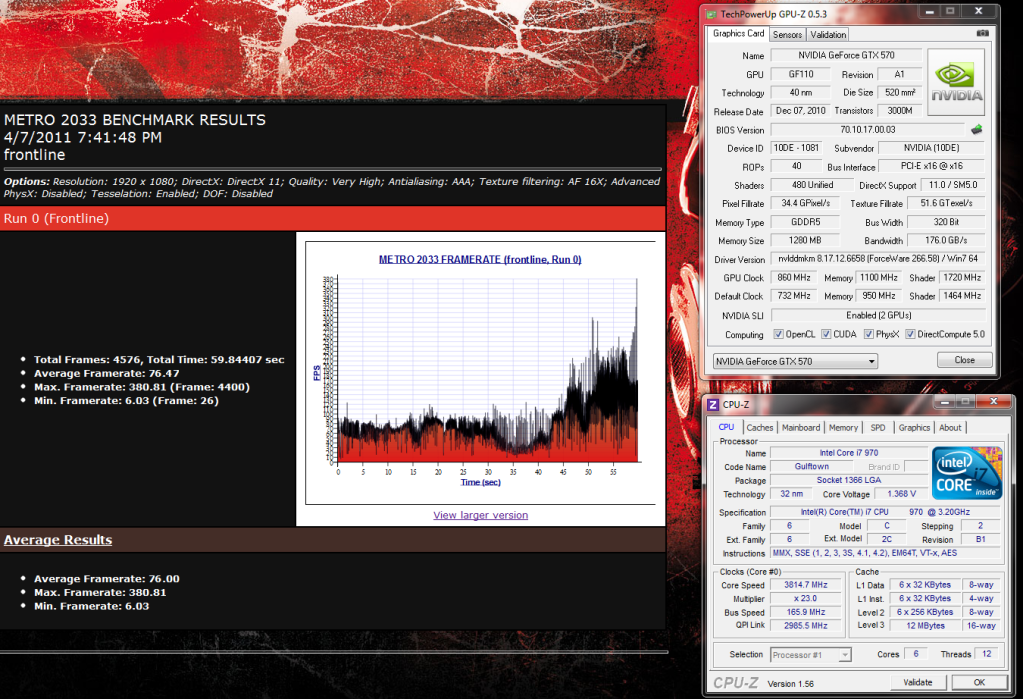
Task: Click the Threads value 12 in CPU-Z
Action: 986,654
